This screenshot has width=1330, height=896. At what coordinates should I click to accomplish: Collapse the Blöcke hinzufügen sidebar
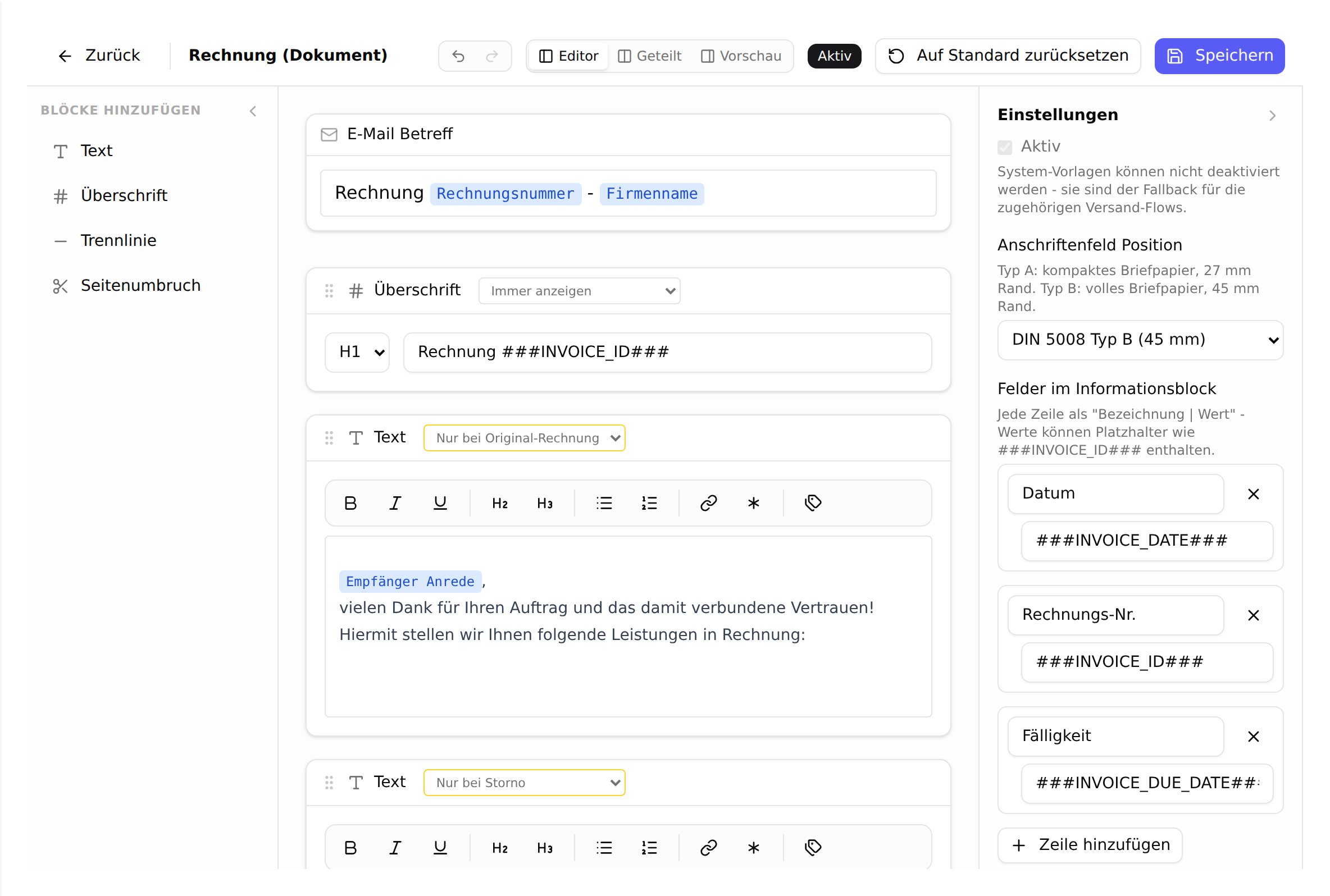click(x=253, y=111)
